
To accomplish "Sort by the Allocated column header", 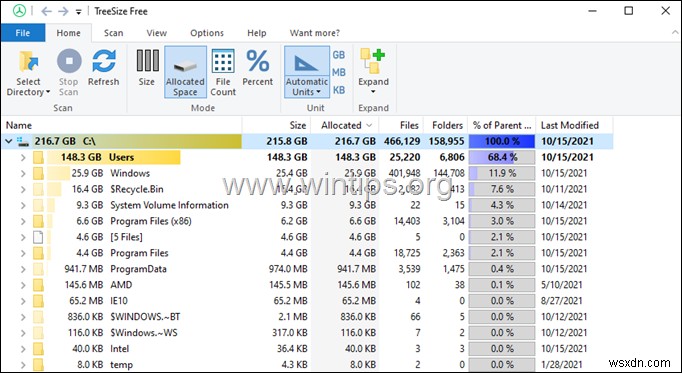I will tap(345, 125).
